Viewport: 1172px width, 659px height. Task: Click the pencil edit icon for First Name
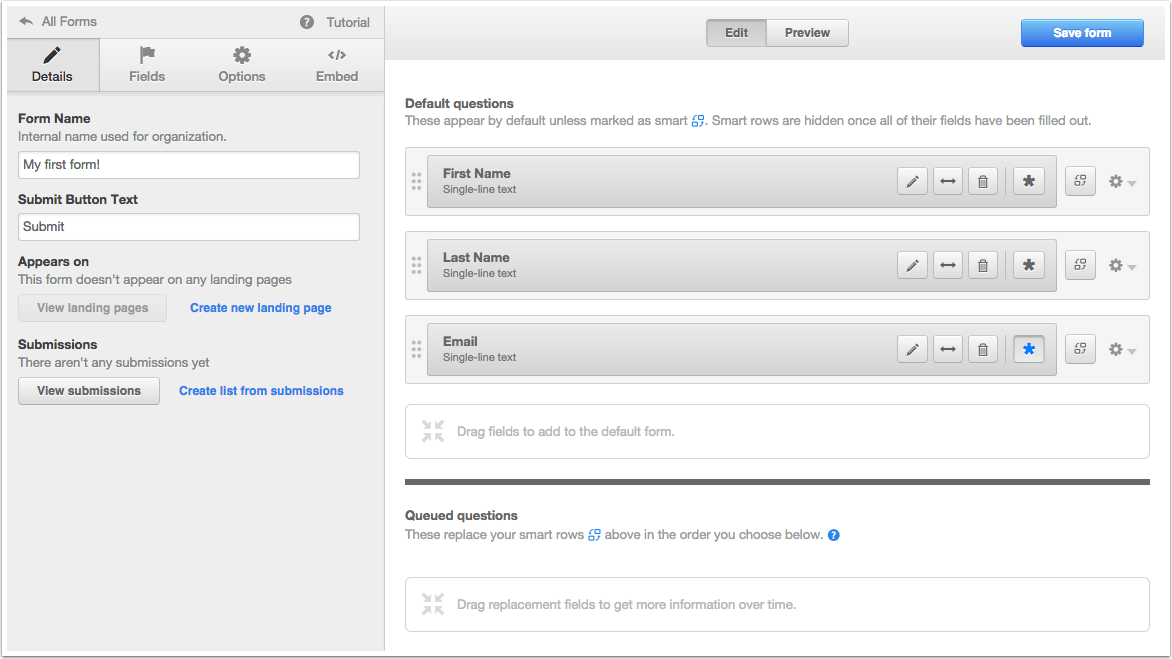(x=912, y=181)
